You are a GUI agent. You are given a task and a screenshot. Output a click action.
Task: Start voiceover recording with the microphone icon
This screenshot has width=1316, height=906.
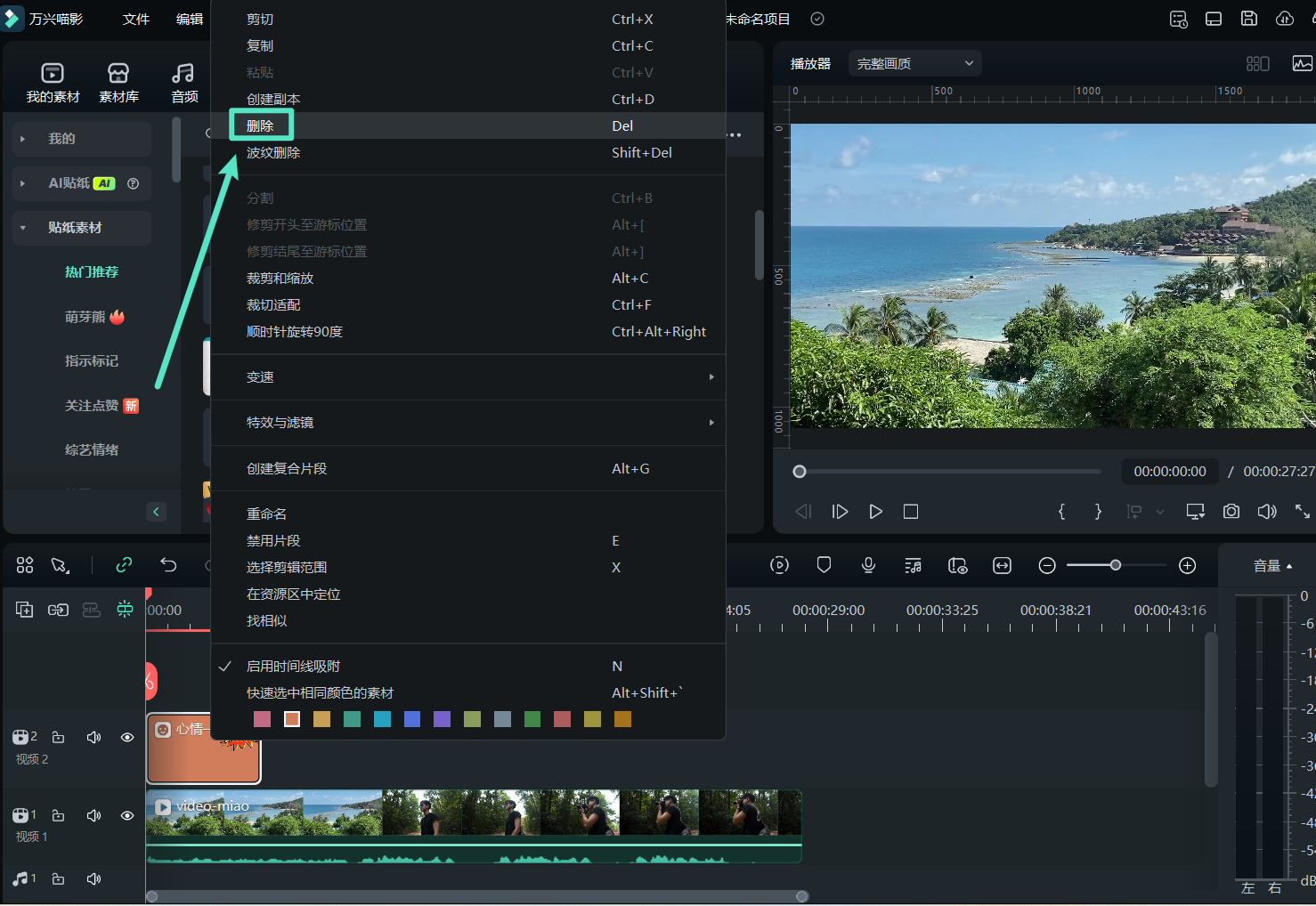point(868,565)
